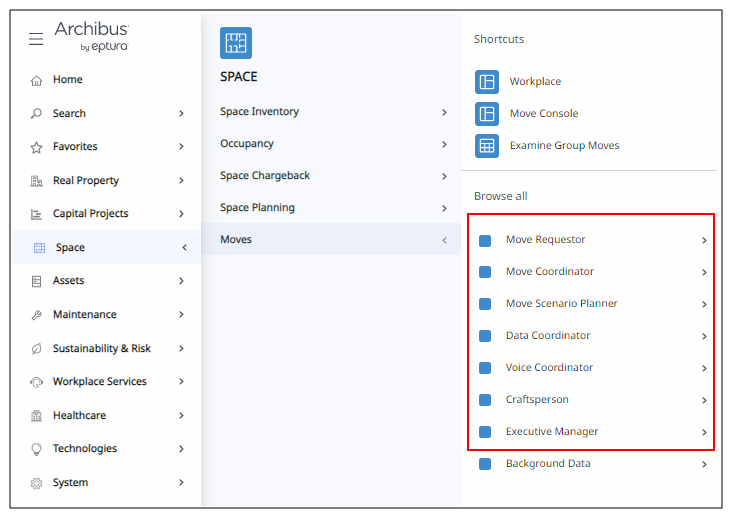The height and width of the screenshot is (518, 732).
Task: Open the Workplace shortcut icon
Action: pos(487,82)
